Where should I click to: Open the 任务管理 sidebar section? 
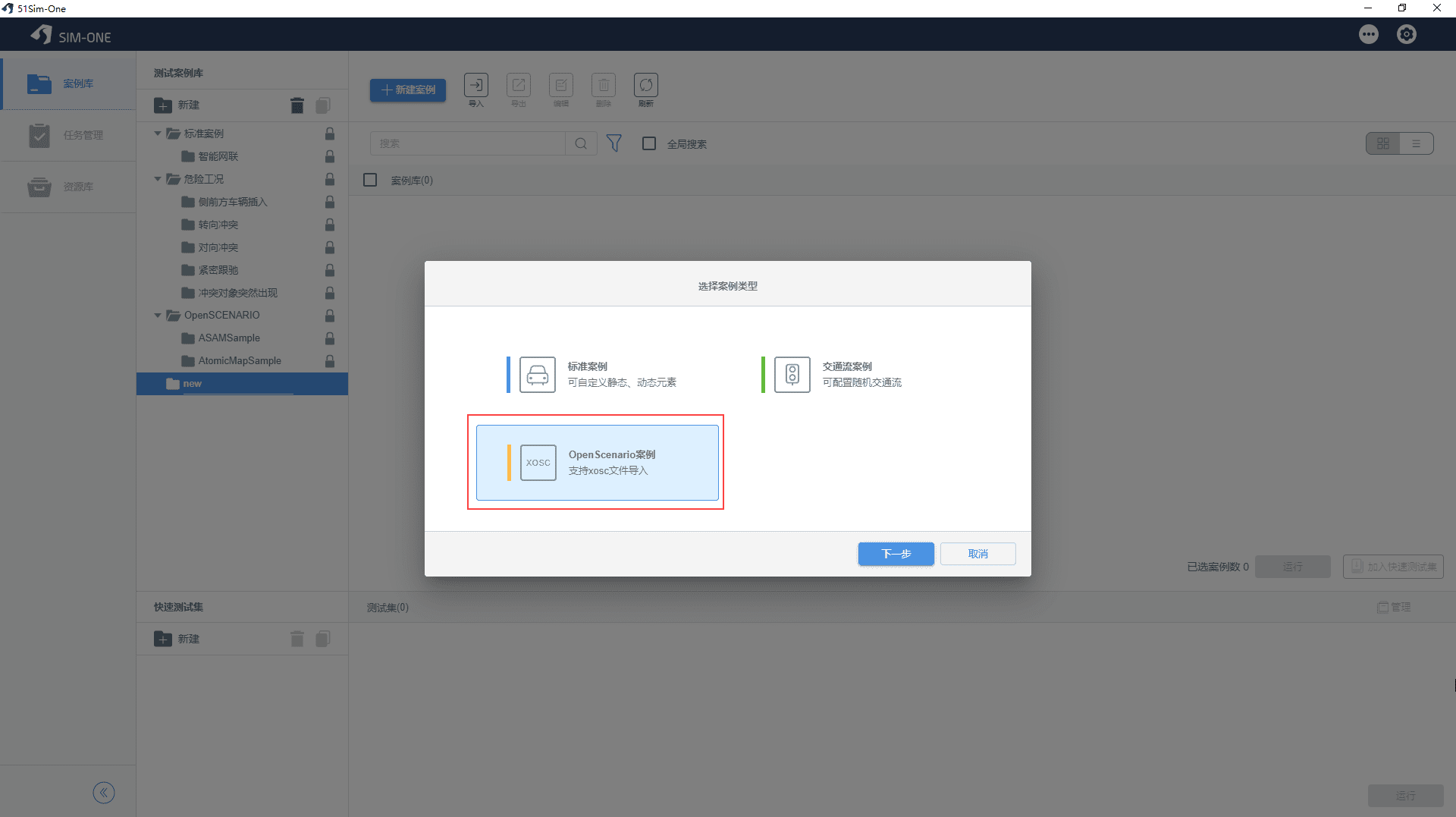coord(67,135)
